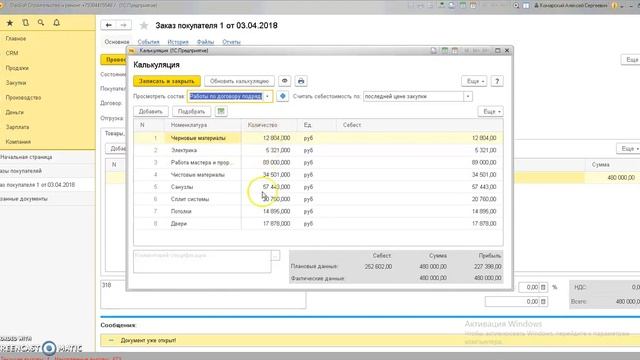The height and width of the screenshot is (360, 640).
Task: Add the order to favorites with the title star
Action: point(144,26)
